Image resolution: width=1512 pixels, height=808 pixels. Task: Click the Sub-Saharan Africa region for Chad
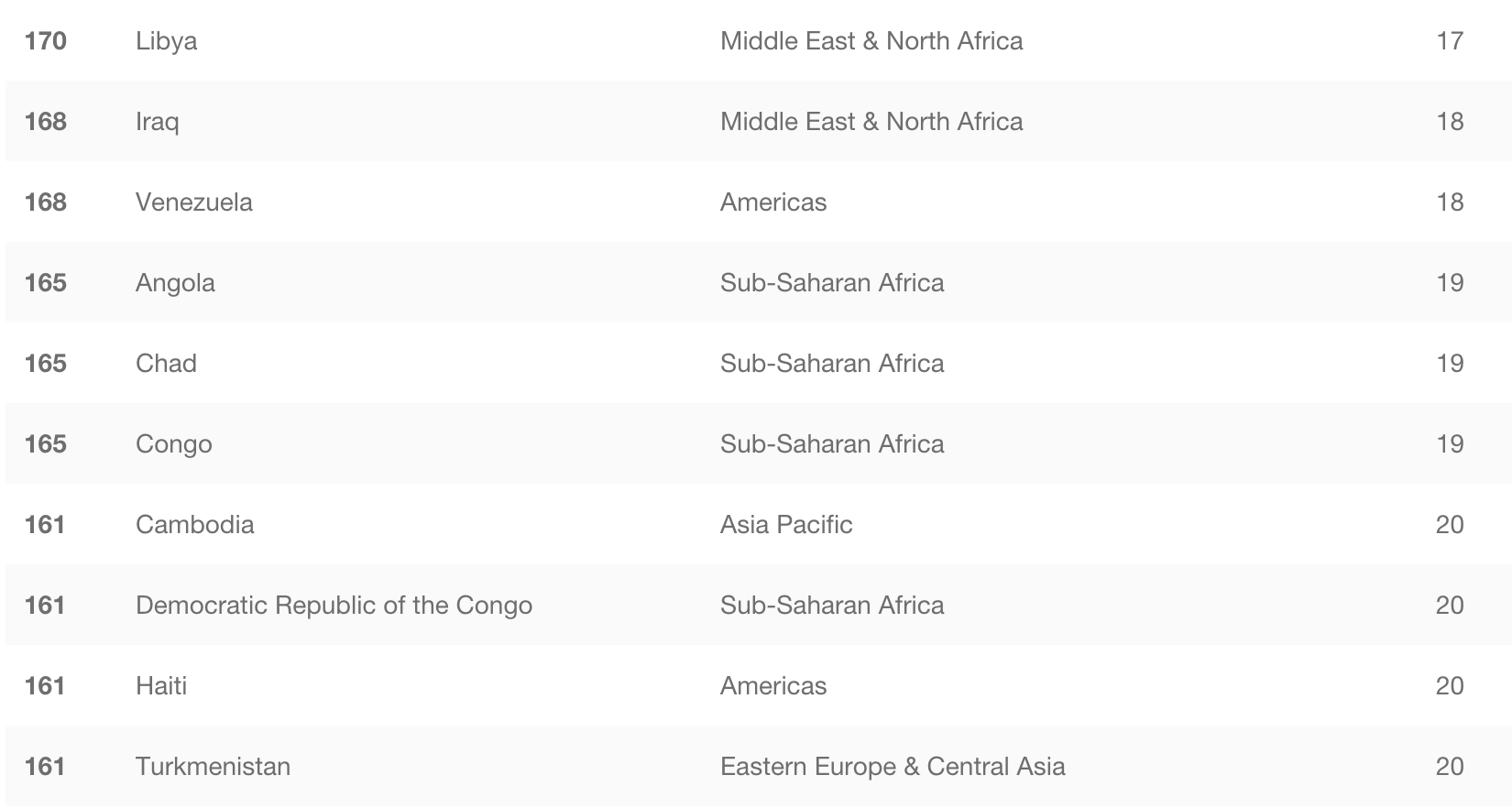[x=832, y=363]
